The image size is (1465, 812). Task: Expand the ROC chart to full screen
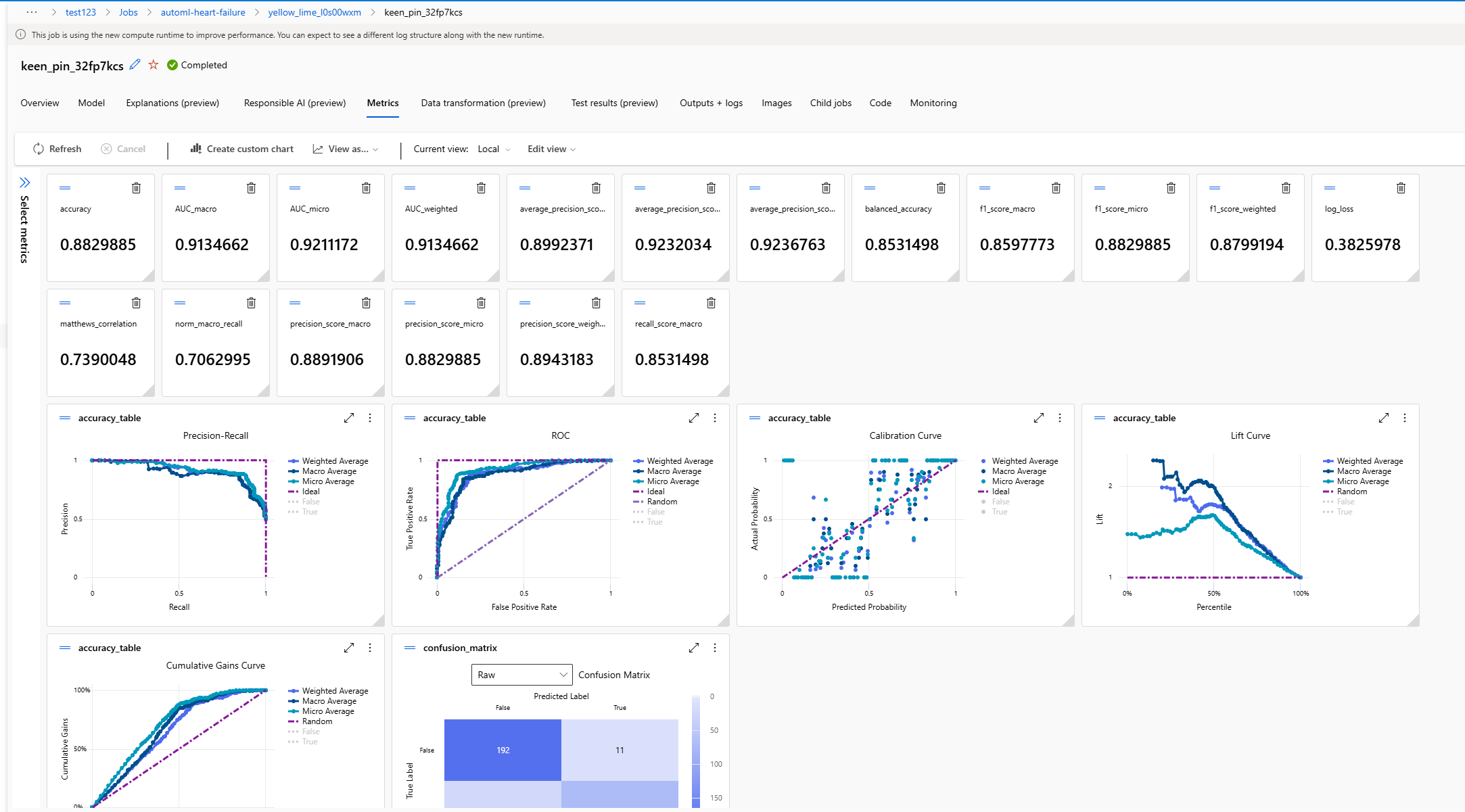pyautogui.click(x=694, y=418)
